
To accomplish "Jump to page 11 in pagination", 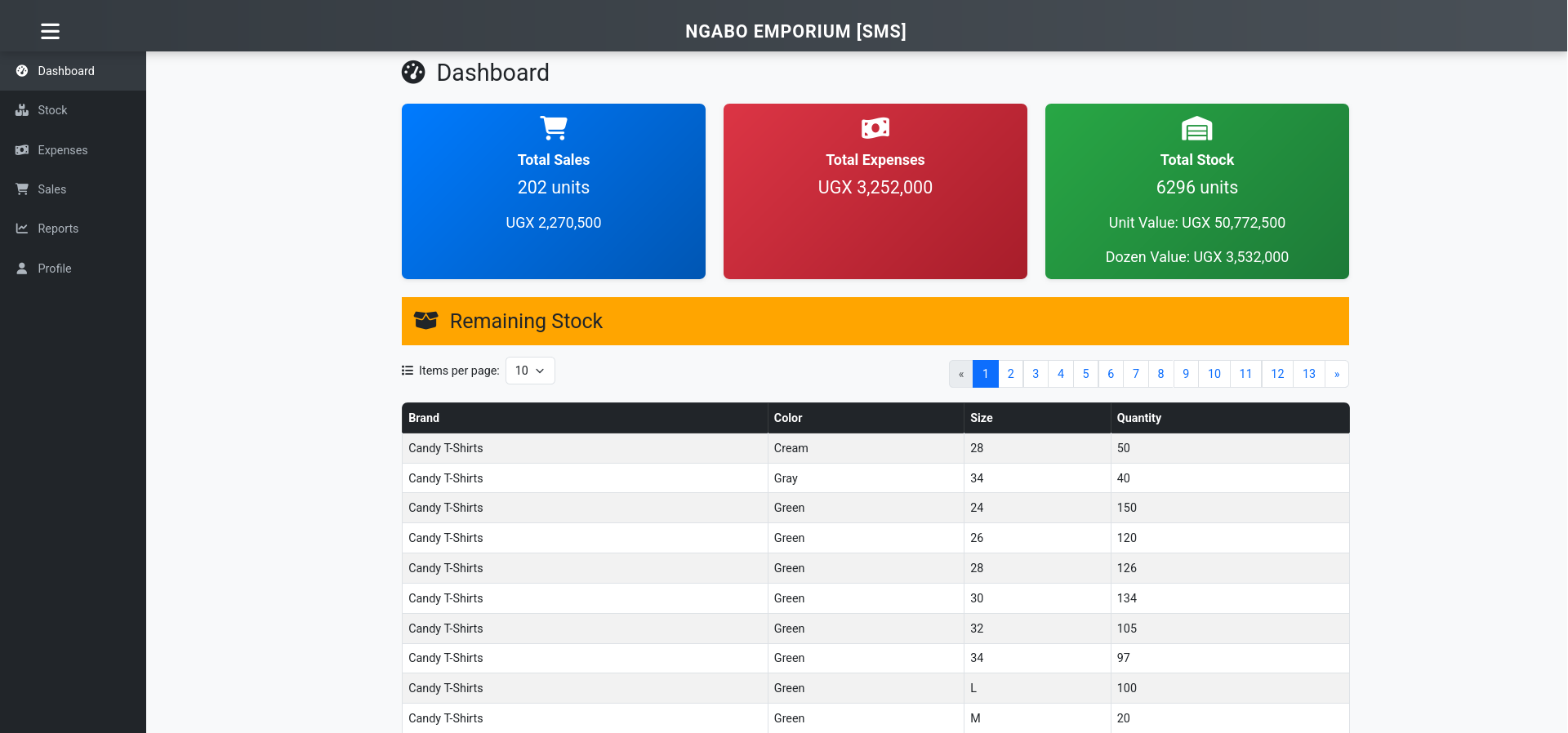I will [x=1246, y=374].
